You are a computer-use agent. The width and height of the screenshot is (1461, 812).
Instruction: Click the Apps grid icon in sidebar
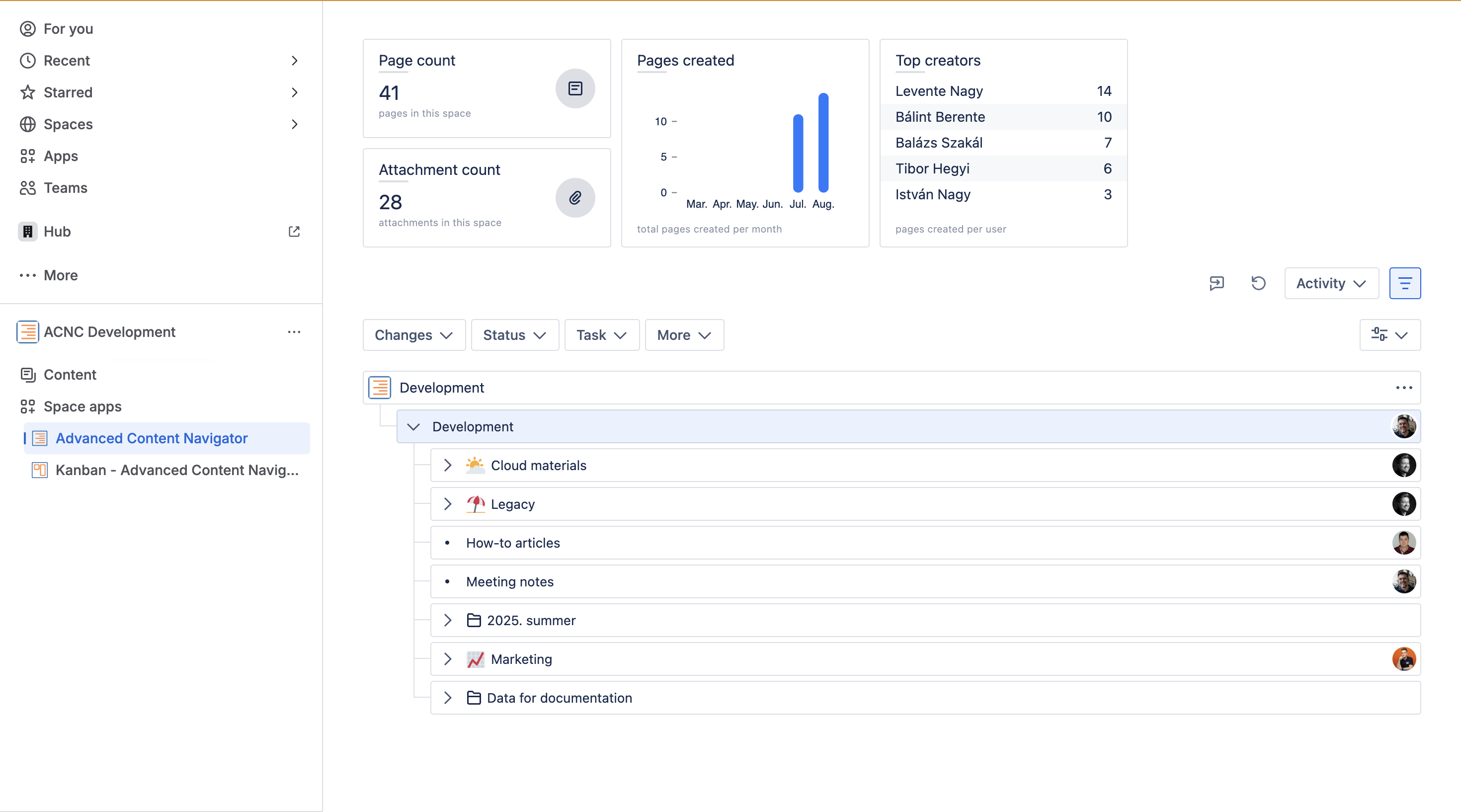[x=27, y=156]
